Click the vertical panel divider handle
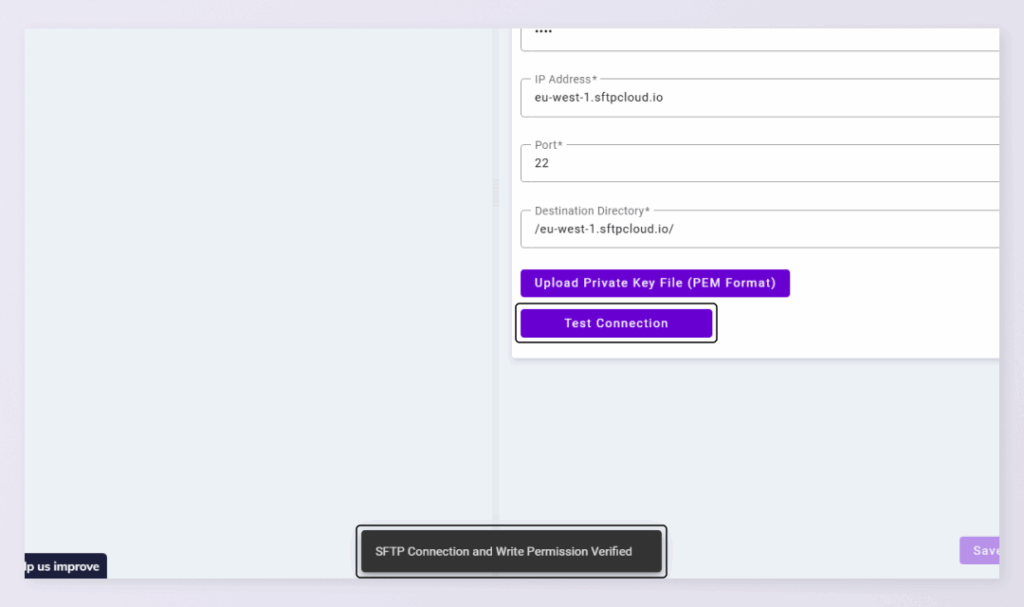 tap(496, 193)
